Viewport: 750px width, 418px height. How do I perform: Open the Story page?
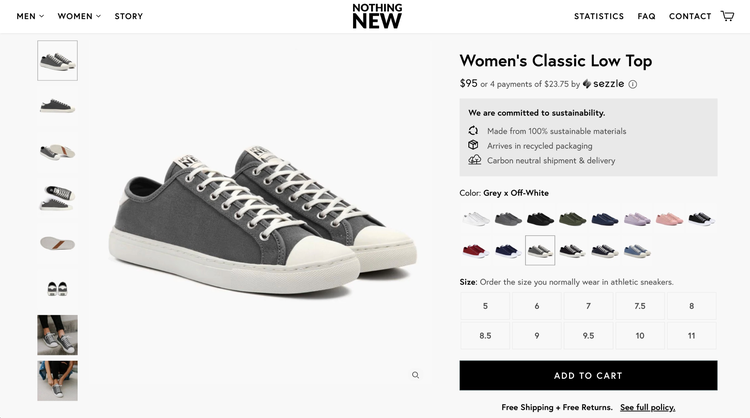[129, 16]
